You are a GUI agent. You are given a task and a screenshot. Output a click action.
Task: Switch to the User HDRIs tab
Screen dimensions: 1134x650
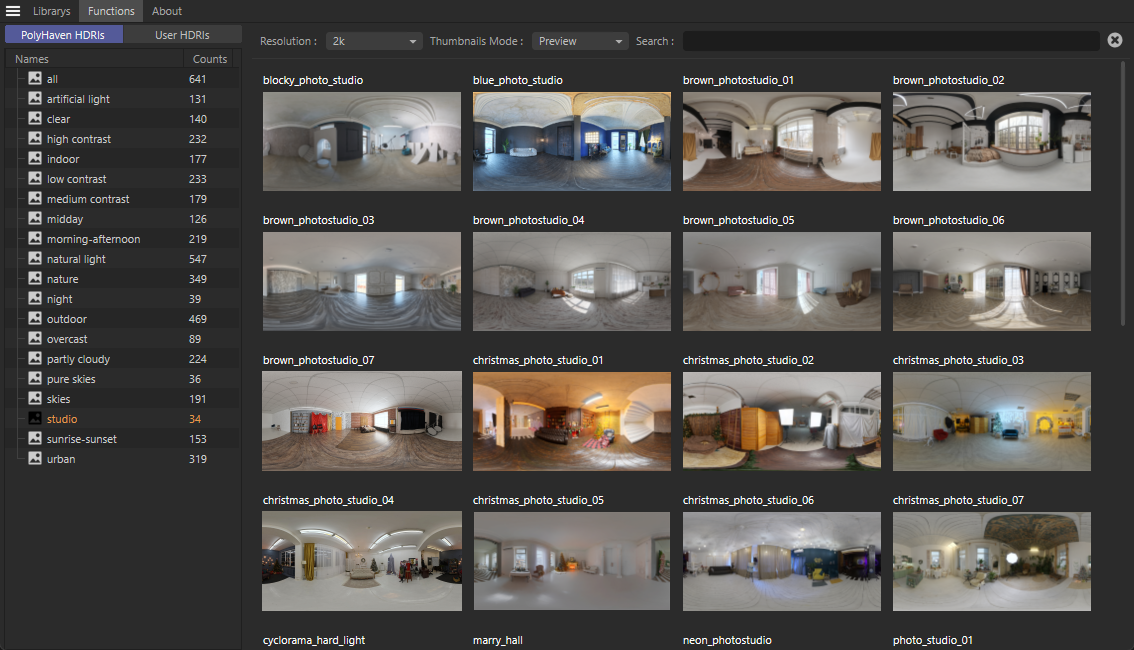182,35
